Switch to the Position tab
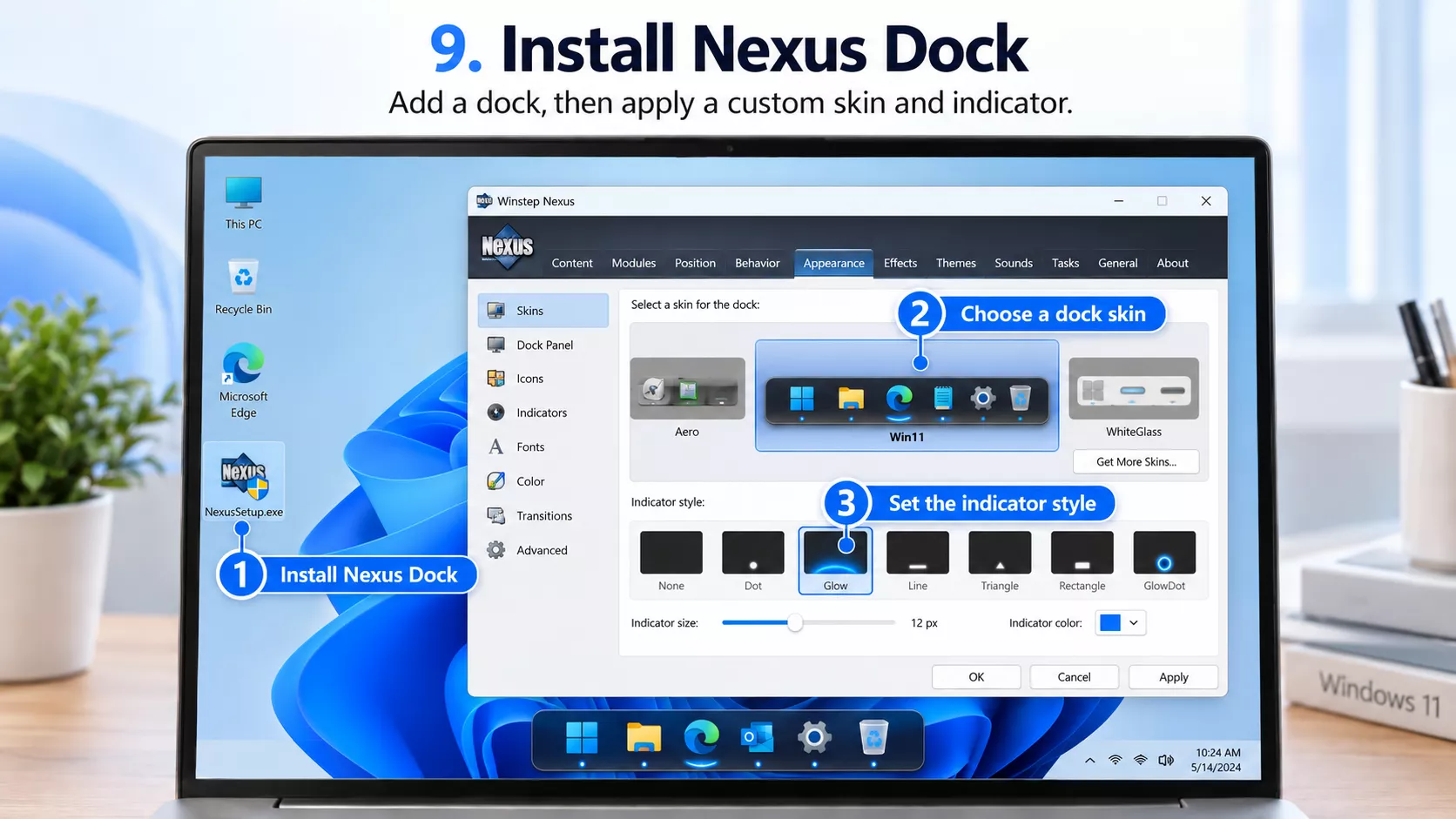Screen dimensions: 1456x819 tap(695, 263)
